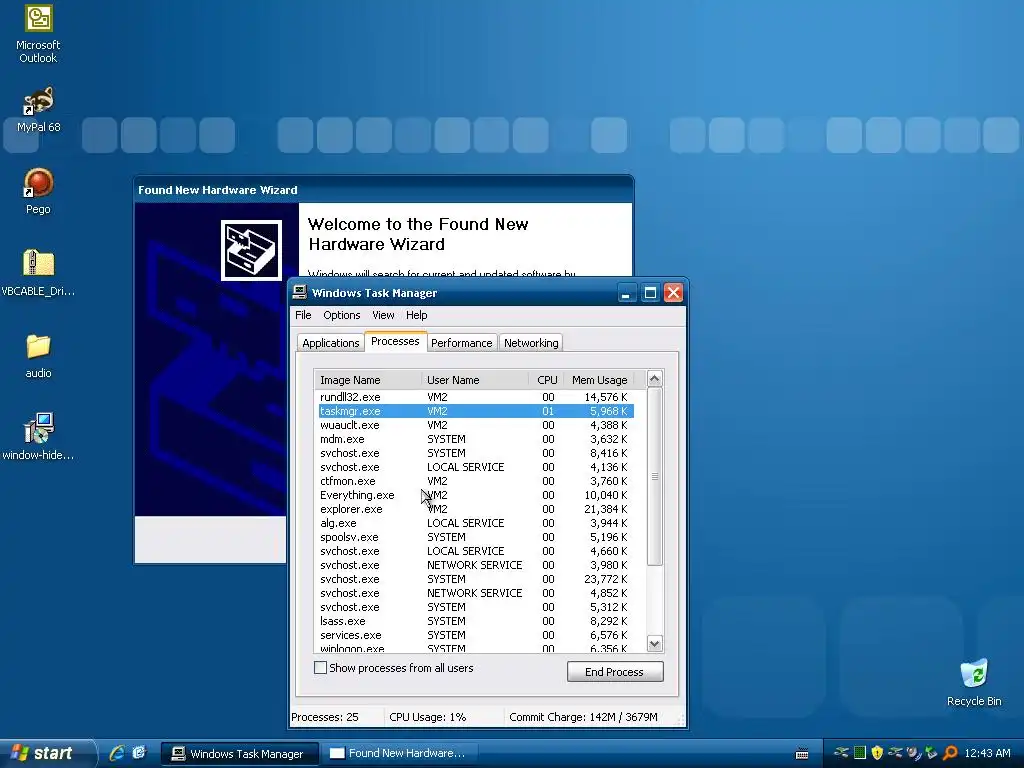1024x768 pixels.
Task: Select the svchost.exe row using 23,772 K
Action: click(x=475, y=579)
